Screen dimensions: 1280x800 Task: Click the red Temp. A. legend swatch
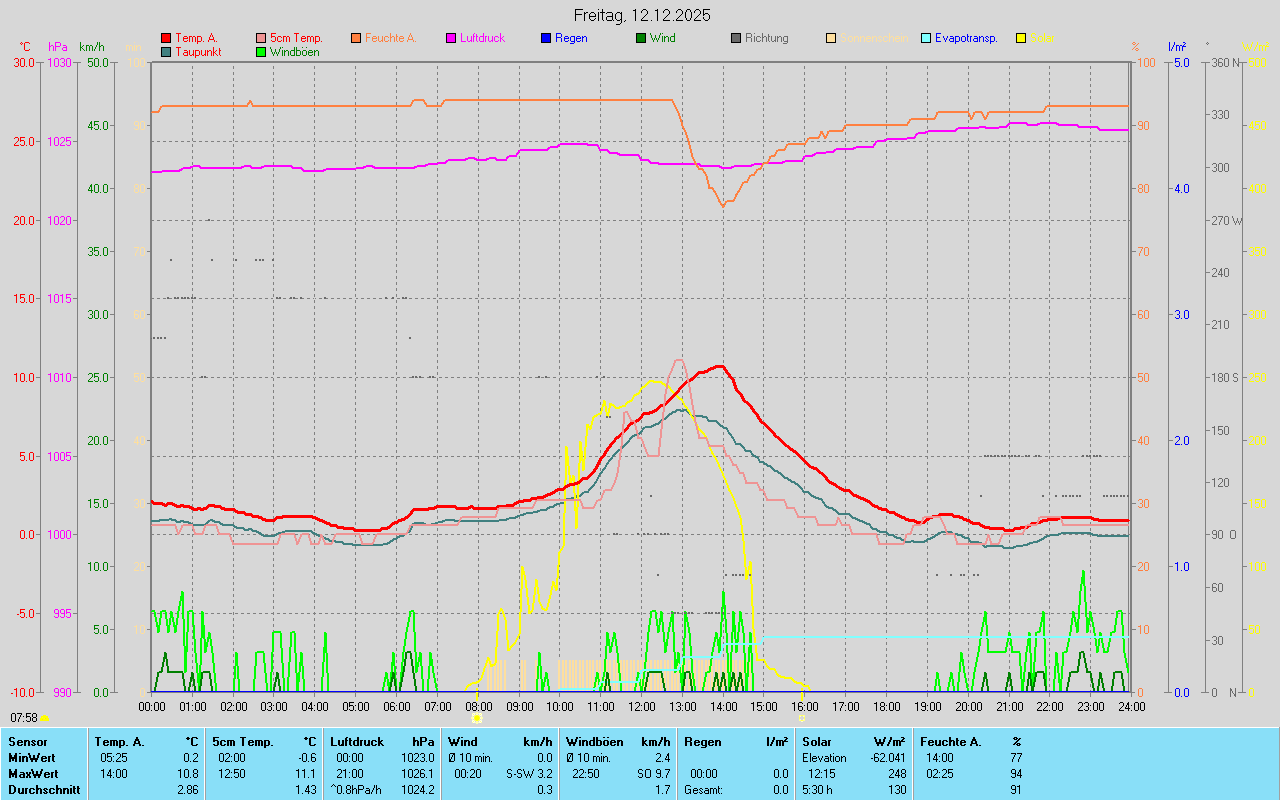click(166, 38)
